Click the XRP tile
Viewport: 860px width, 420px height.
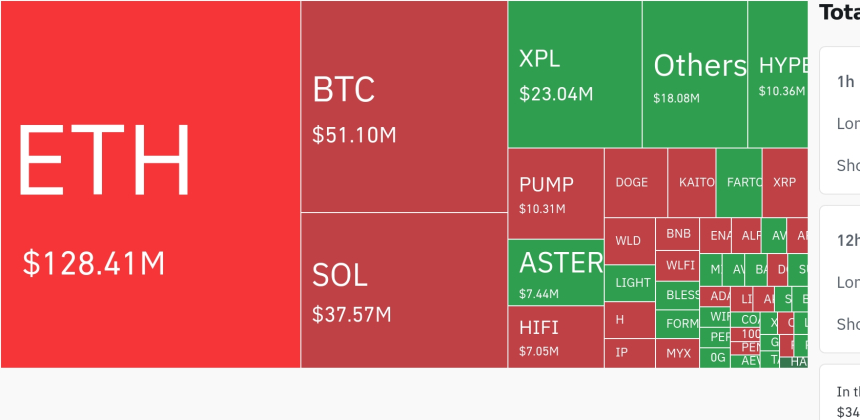[x=784, y=182]
